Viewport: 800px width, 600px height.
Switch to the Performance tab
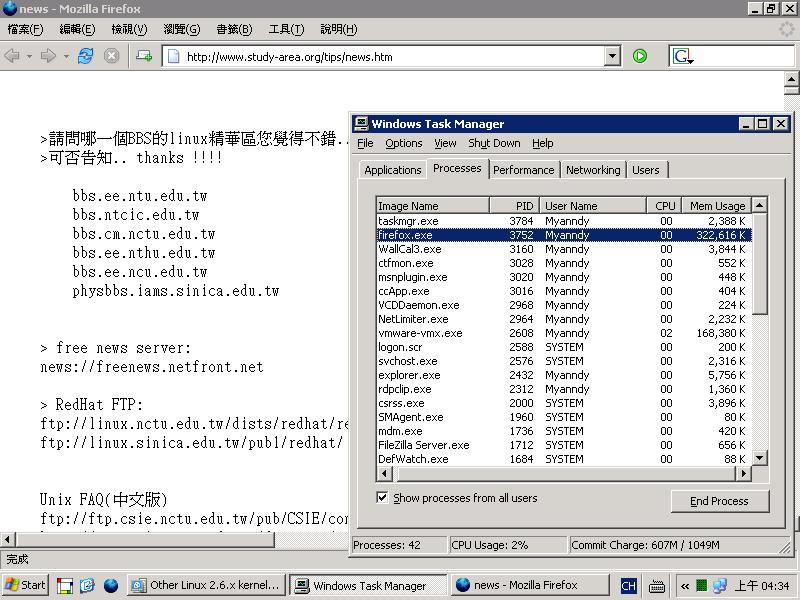523,170
